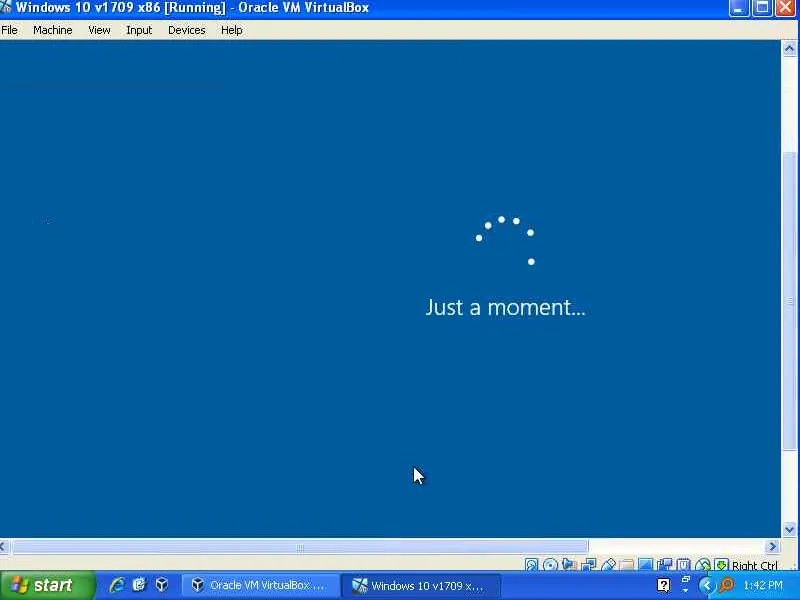Open the audio status icon

pyautogui.click(x=568, y=565)
